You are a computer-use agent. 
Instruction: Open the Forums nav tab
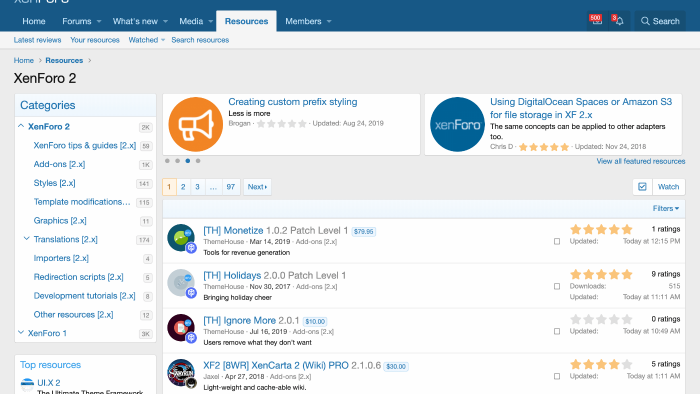click(x=76, y=21)
